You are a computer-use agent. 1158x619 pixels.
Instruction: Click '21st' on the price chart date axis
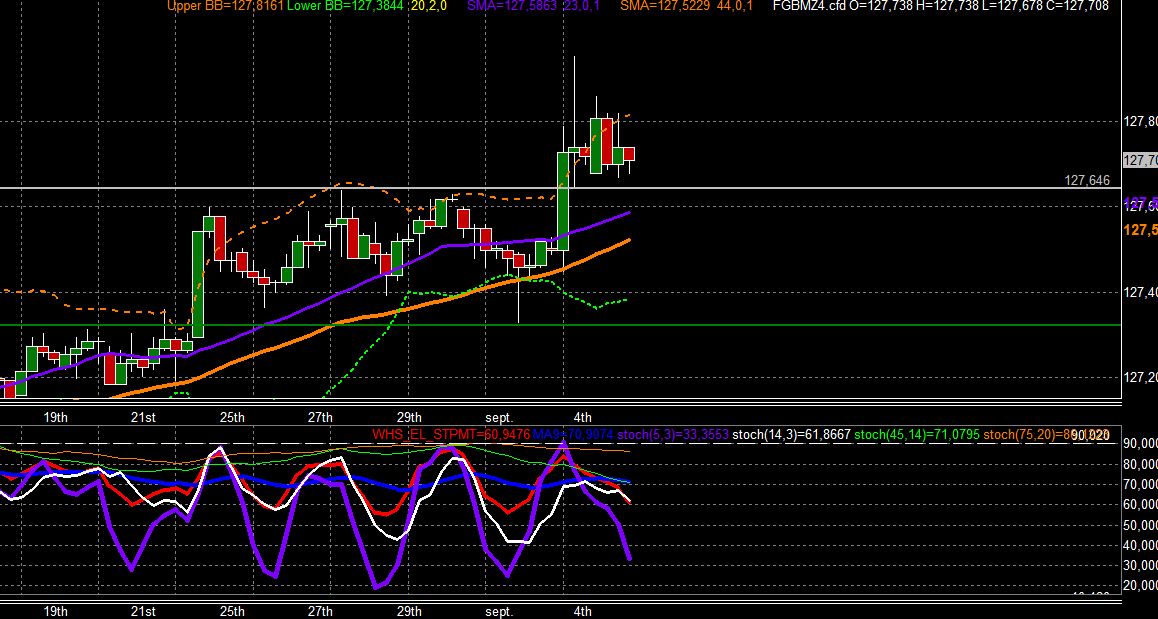tap(143, 417)
